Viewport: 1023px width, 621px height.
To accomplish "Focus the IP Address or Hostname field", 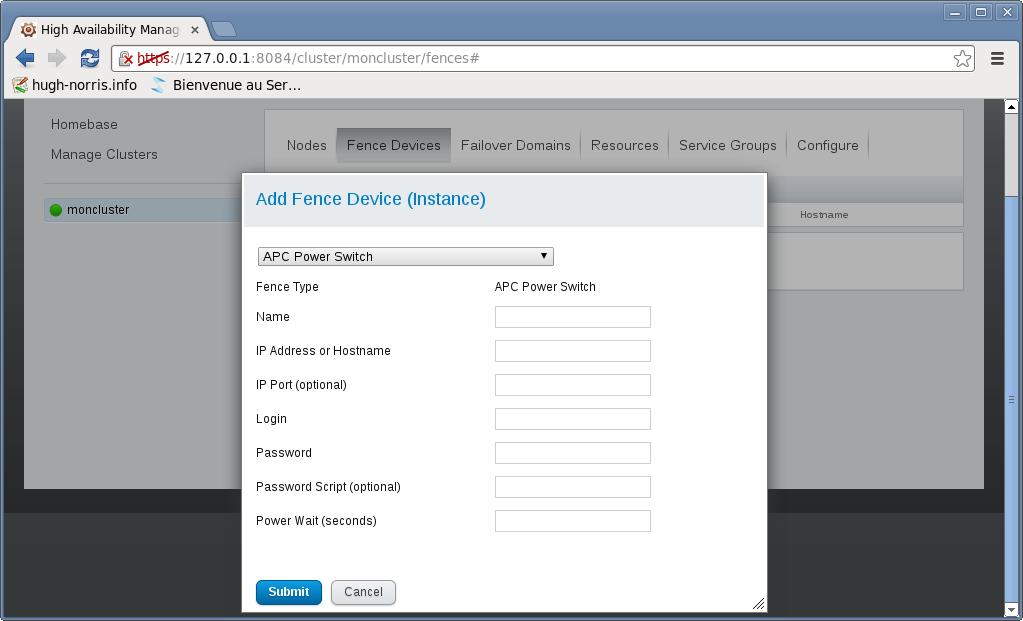I will coord(572,351).
